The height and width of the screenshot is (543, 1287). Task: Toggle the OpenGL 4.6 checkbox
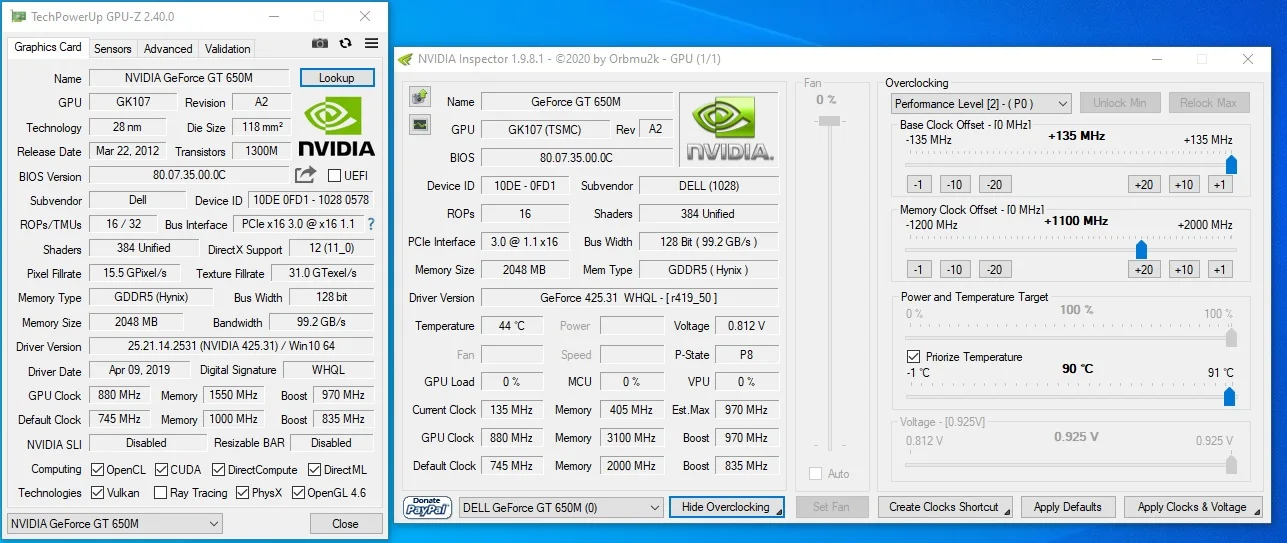coord(298,492)
